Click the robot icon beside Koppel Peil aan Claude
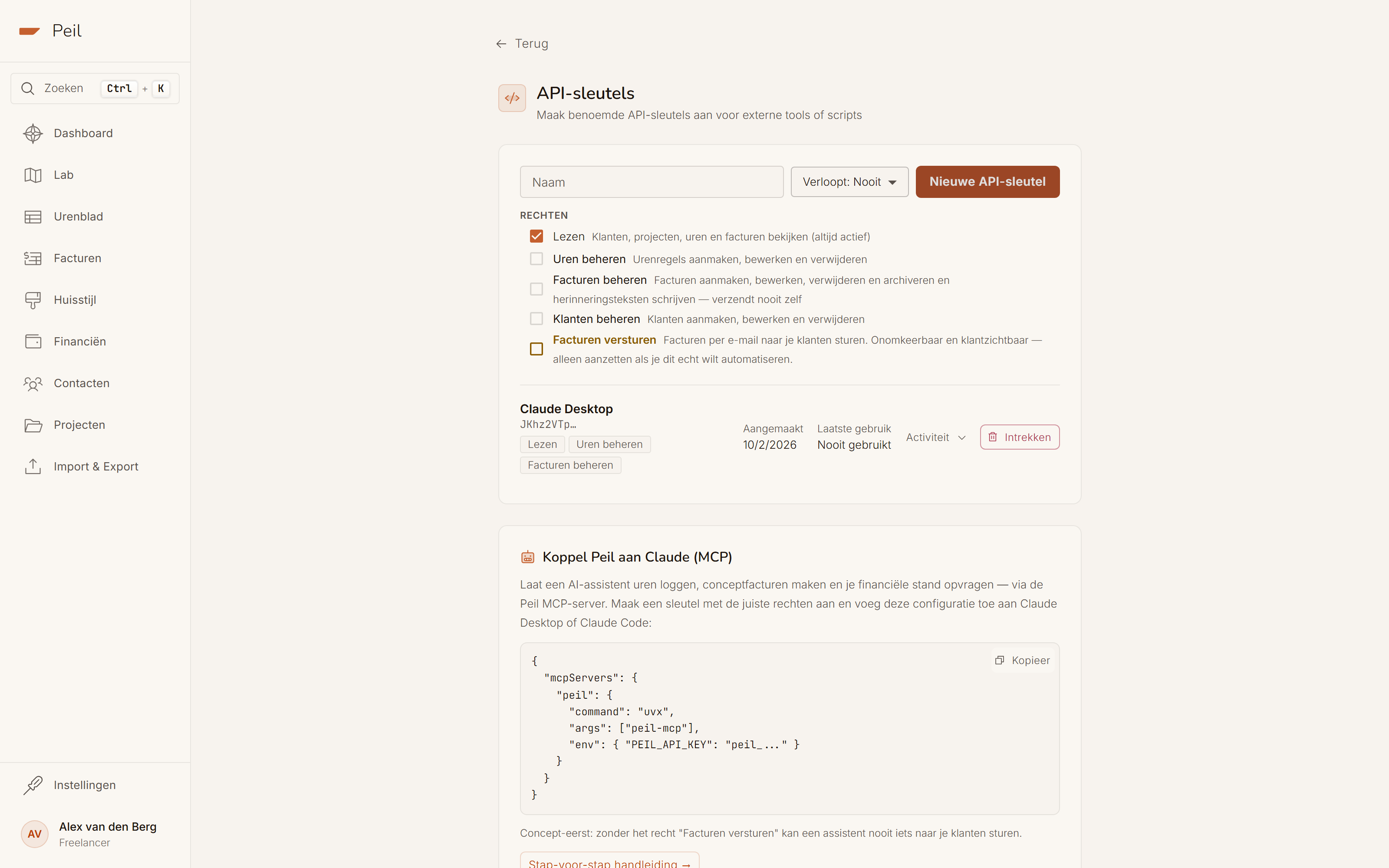This screenshot has height=868, width=1389. (527, 557)
